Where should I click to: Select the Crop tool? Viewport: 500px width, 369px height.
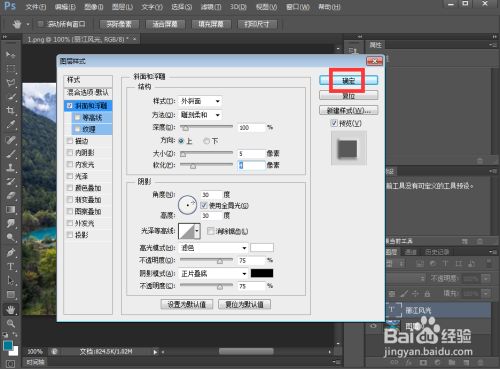[x=10, y=110]
